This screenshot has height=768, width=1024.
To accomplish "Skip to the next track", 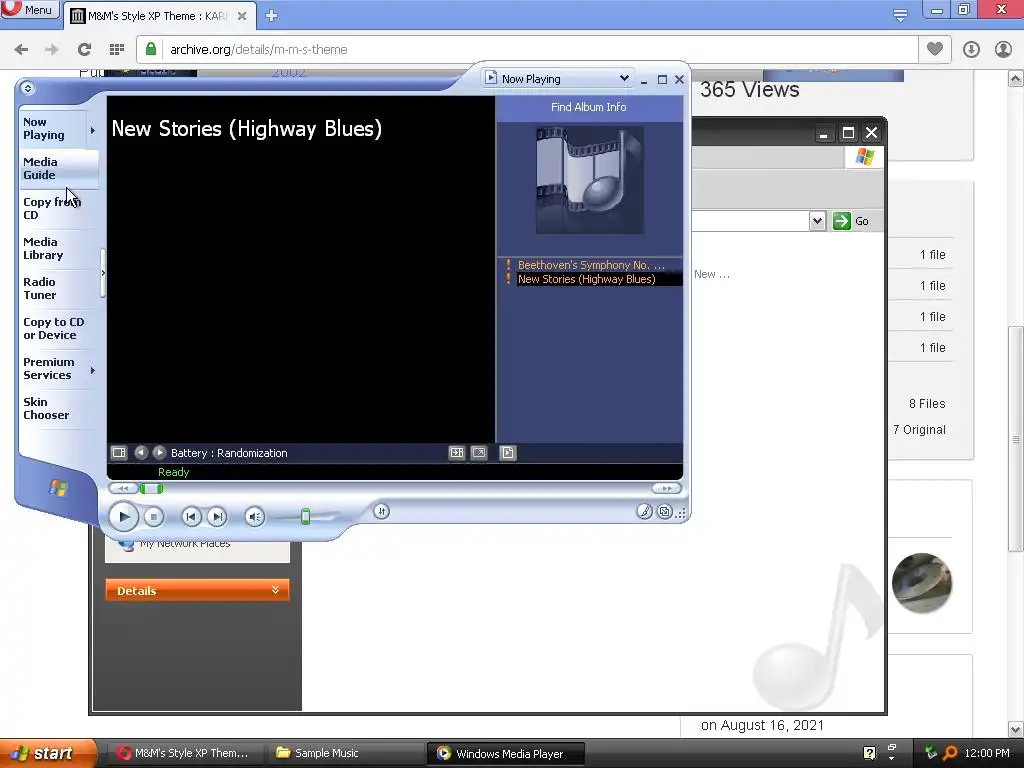I will [x=217, y=517].
